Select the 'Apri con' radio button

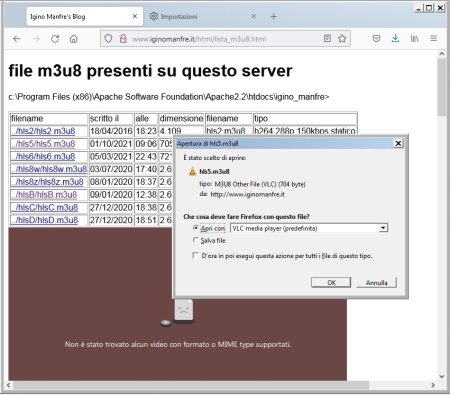[196, 228]
